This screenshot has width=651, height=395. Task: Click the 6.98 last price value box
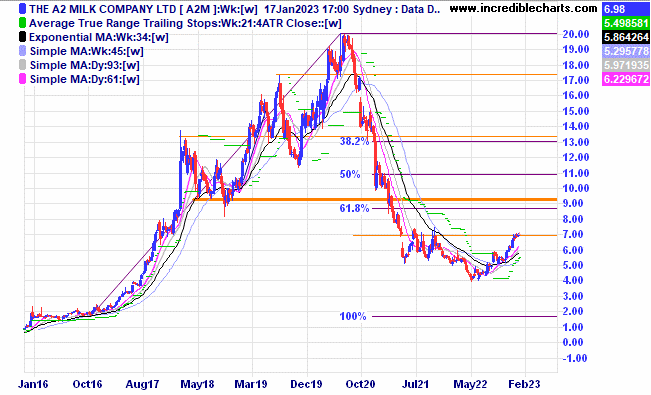pos(626,9)
